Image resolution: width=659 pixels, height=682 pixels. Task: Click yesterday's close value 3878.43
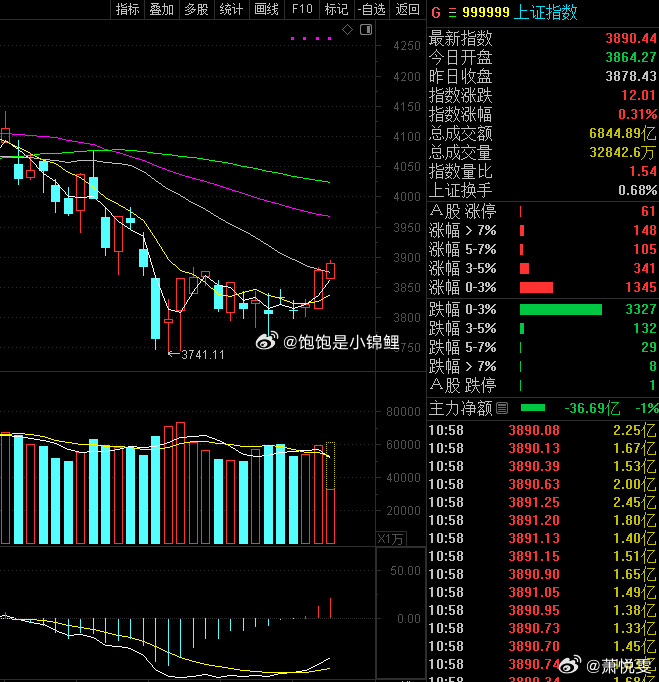tap(631, 76)
